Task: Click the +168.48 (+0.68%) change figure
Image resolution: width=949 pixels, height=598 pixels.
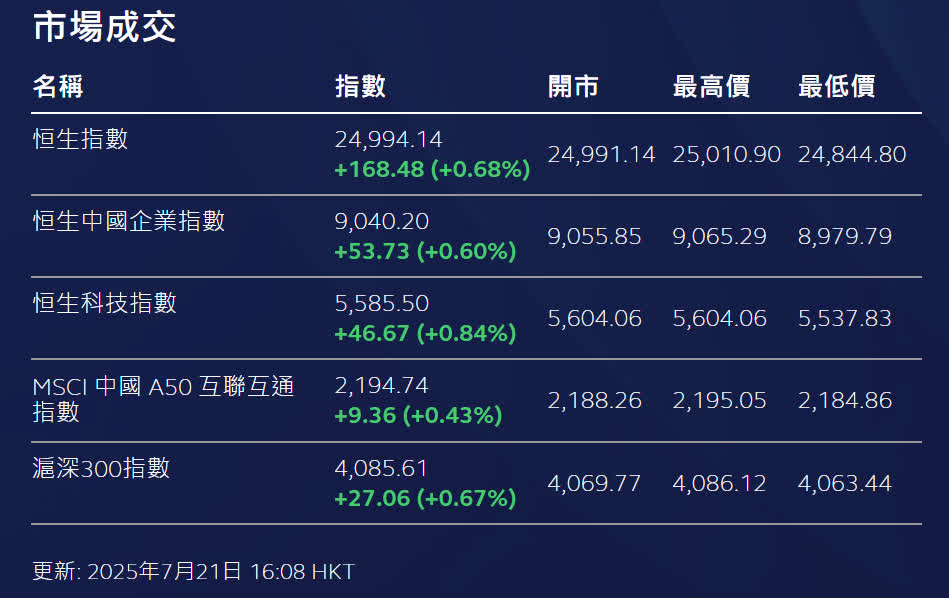Action: coord(432,169)
